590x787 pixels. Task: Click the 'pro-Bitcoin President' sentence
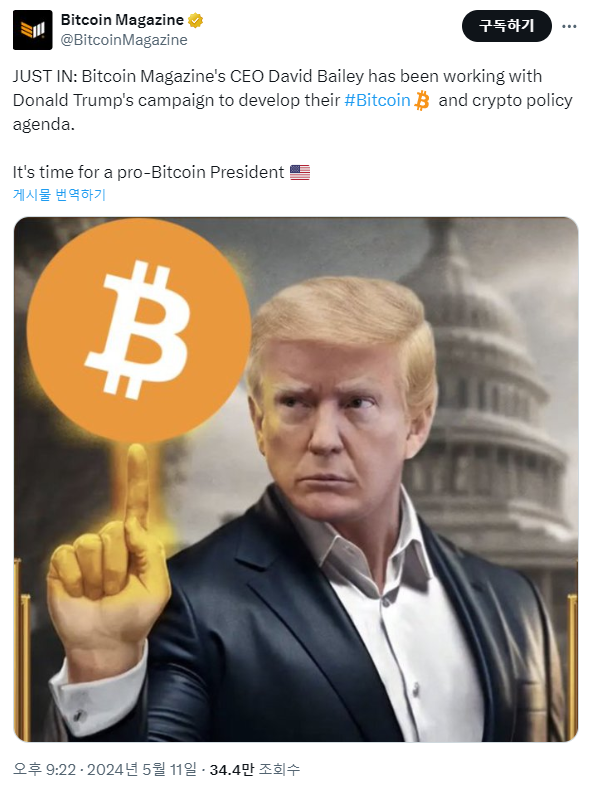[x=149, y=172]
